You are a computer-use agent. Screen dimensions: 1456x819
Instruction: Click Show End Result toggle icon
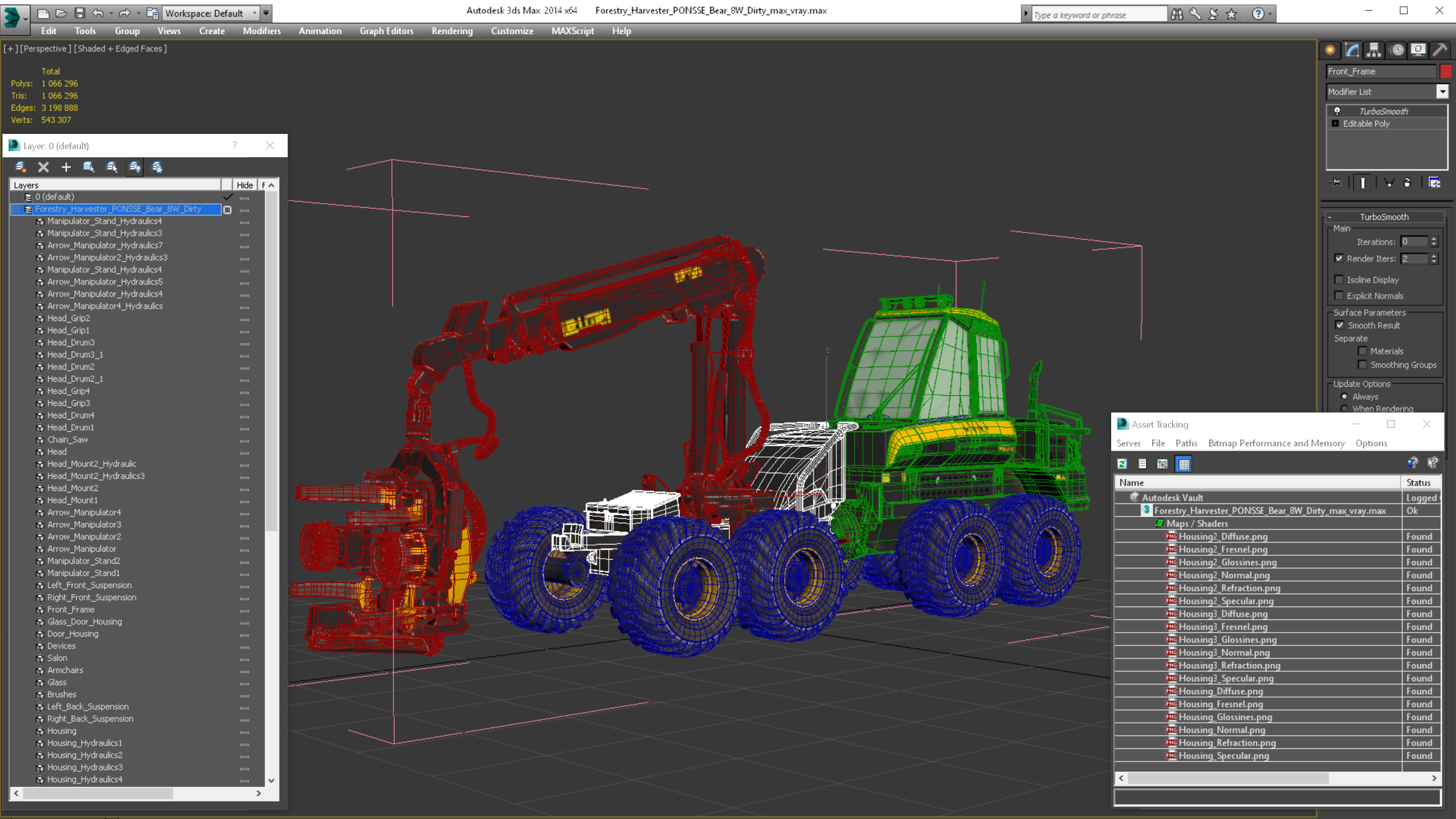(x=1363, y=183)
